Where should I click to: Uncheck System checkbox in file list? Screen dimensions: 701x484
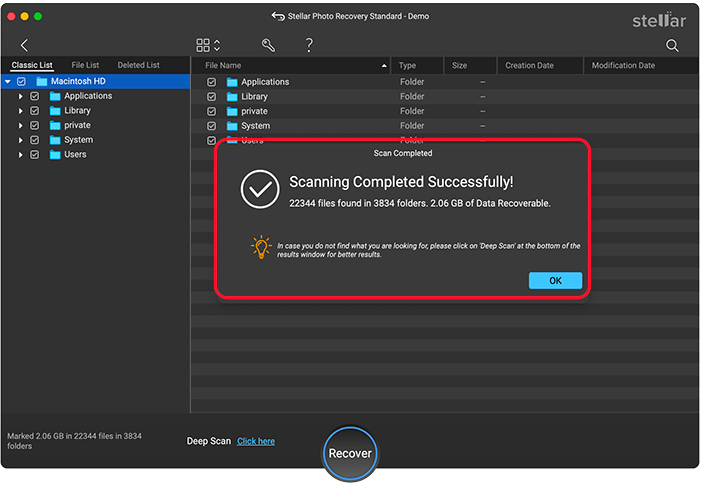point(211,126)
